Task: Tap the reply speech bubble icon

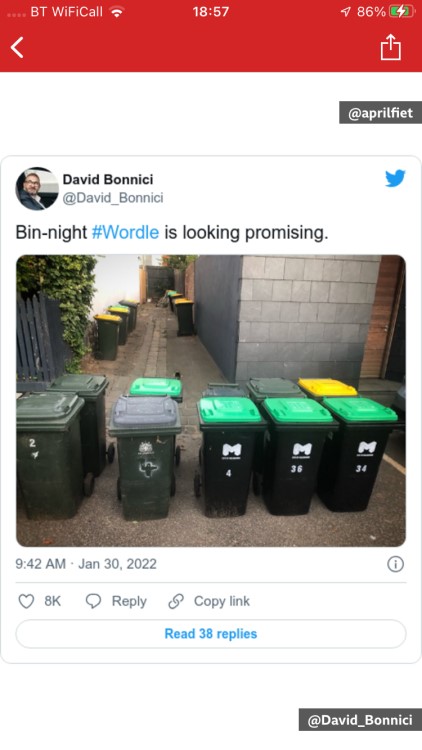Action: coord(93,601)
